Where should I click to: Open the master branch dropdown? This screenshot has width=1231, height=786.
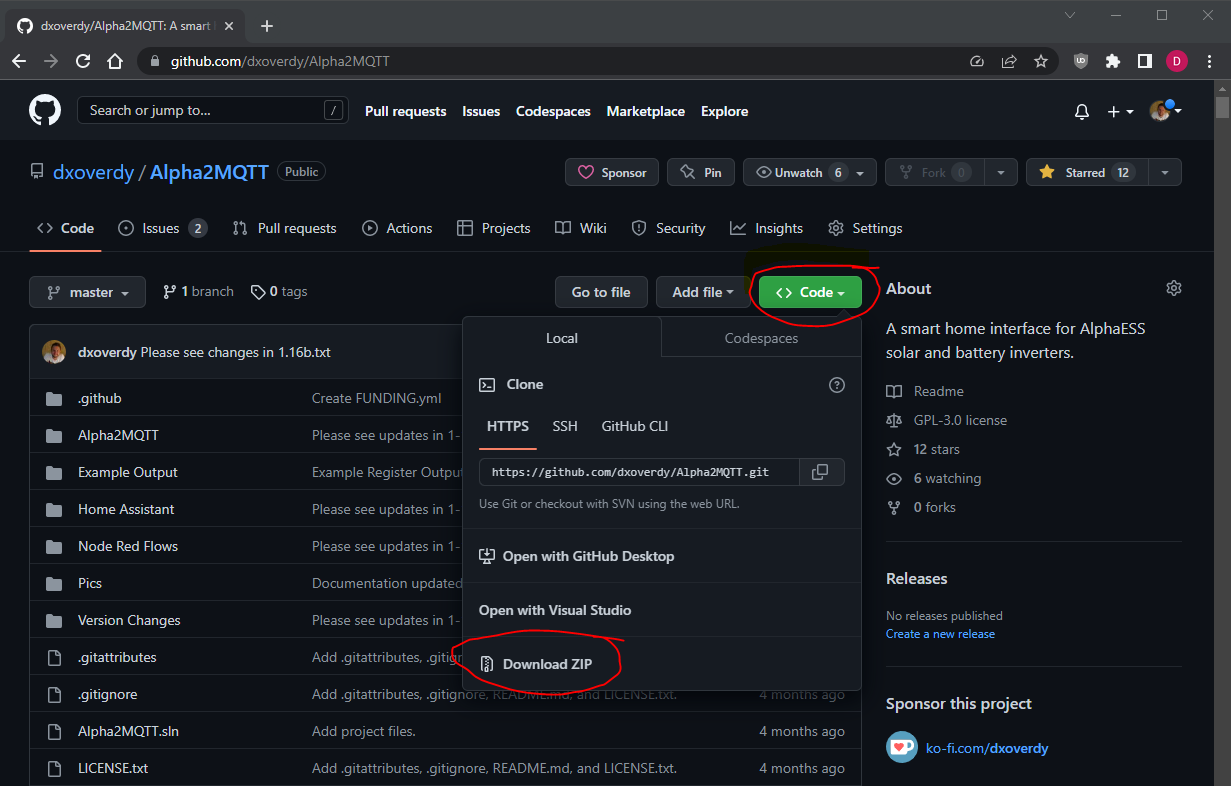(x=87, y=292)
